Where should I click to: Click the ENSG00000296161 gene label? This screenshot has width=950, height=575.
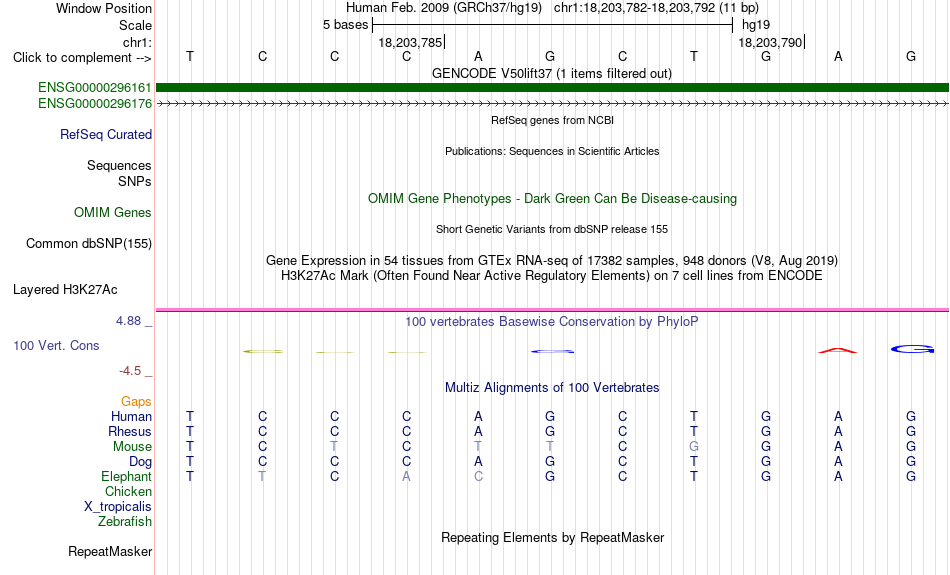[95, 88]
